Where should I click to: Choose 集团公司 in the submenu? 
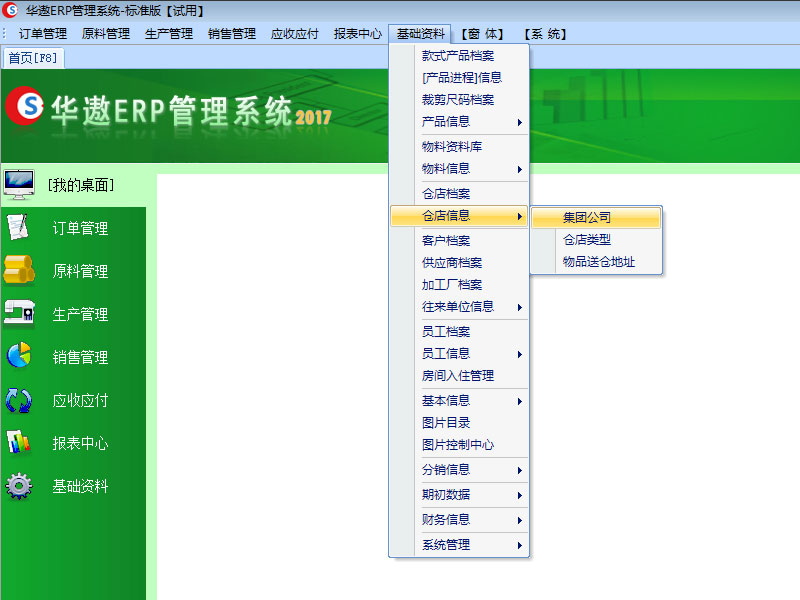(596, 217)
